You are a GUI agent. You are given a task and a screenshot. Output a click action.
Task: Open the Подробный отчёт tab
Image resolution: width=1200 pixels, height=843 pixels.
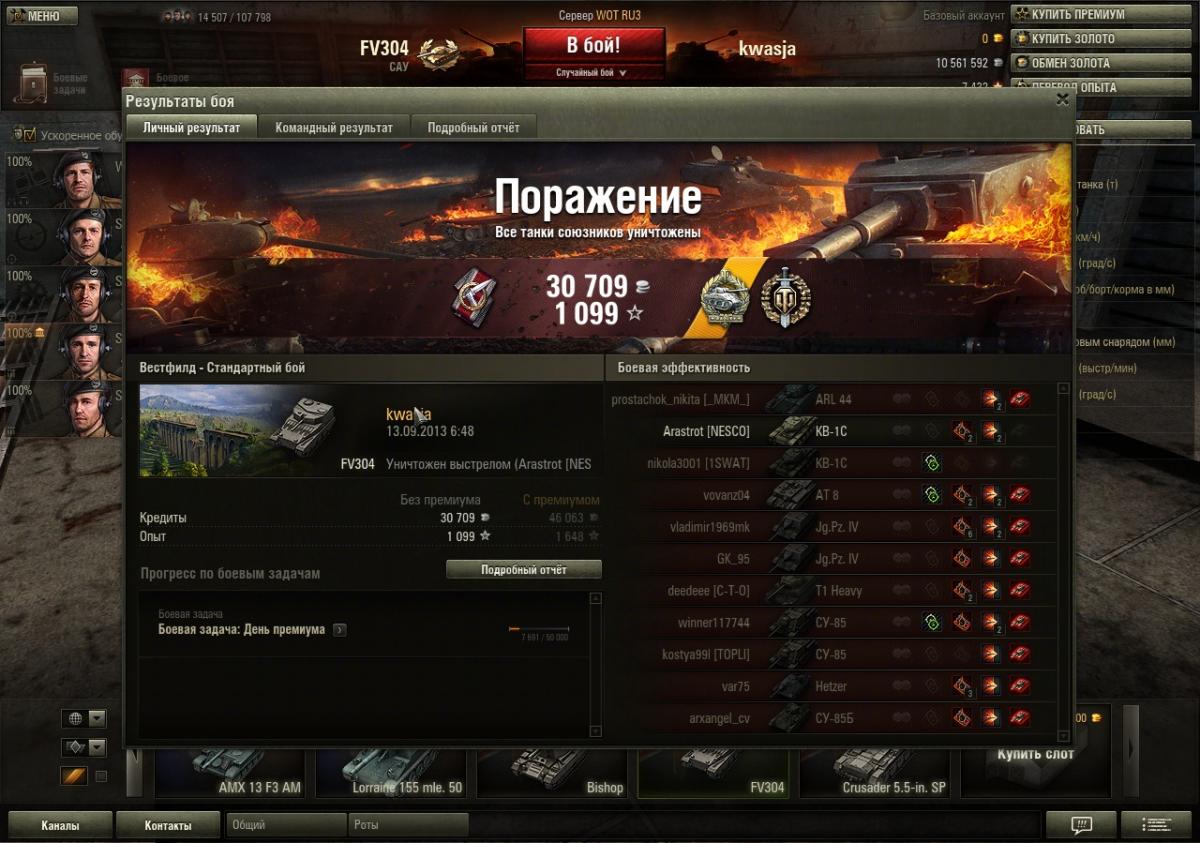click(x=474, y=128)
